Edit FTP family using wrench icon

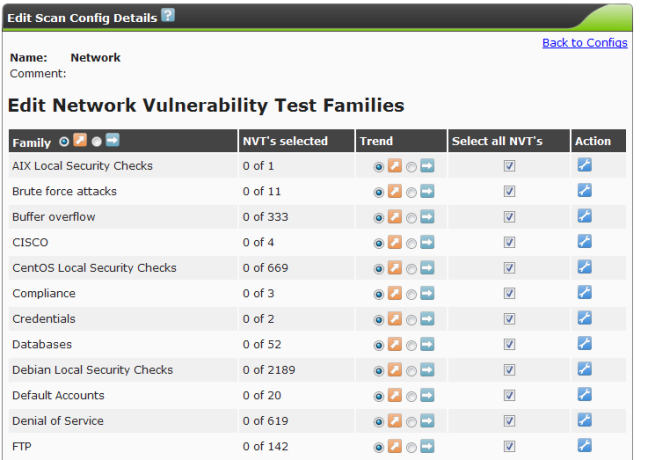tap(585, 446)
